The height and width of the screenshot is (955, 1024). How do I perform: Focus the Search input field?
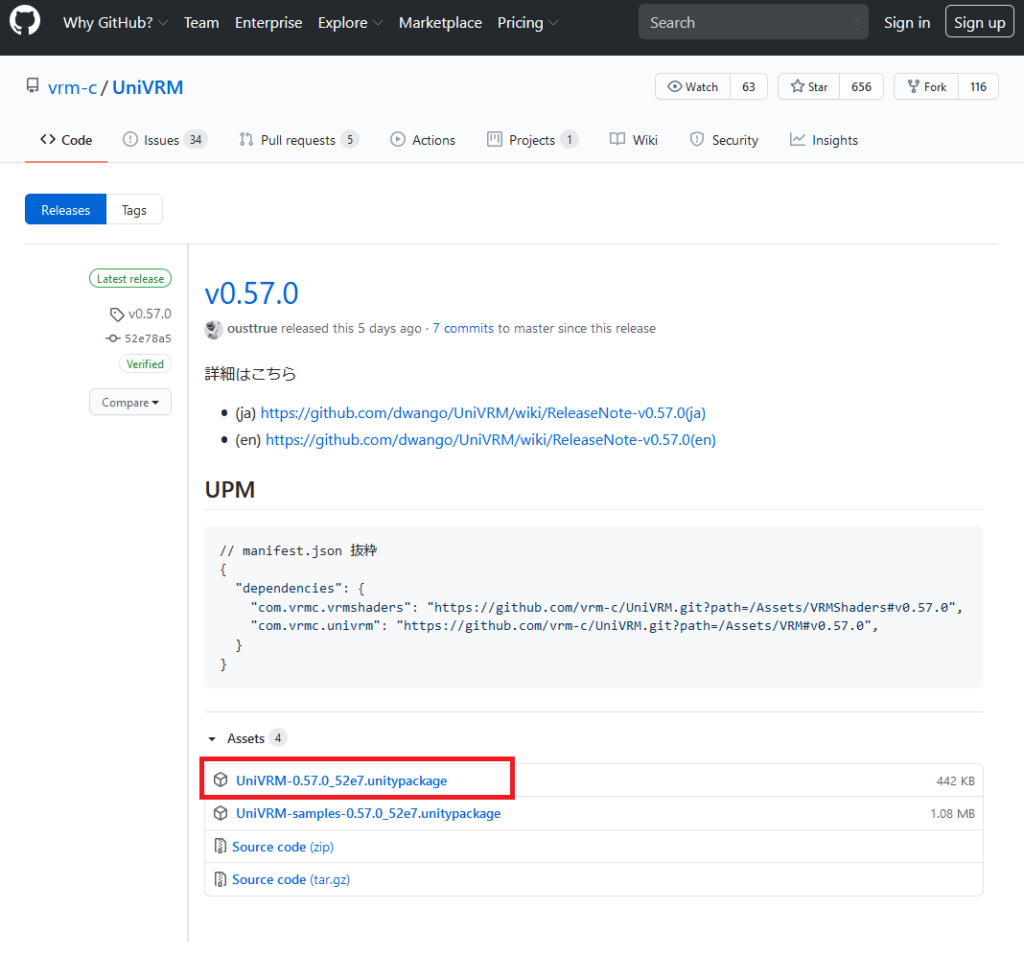click(753, 23)
